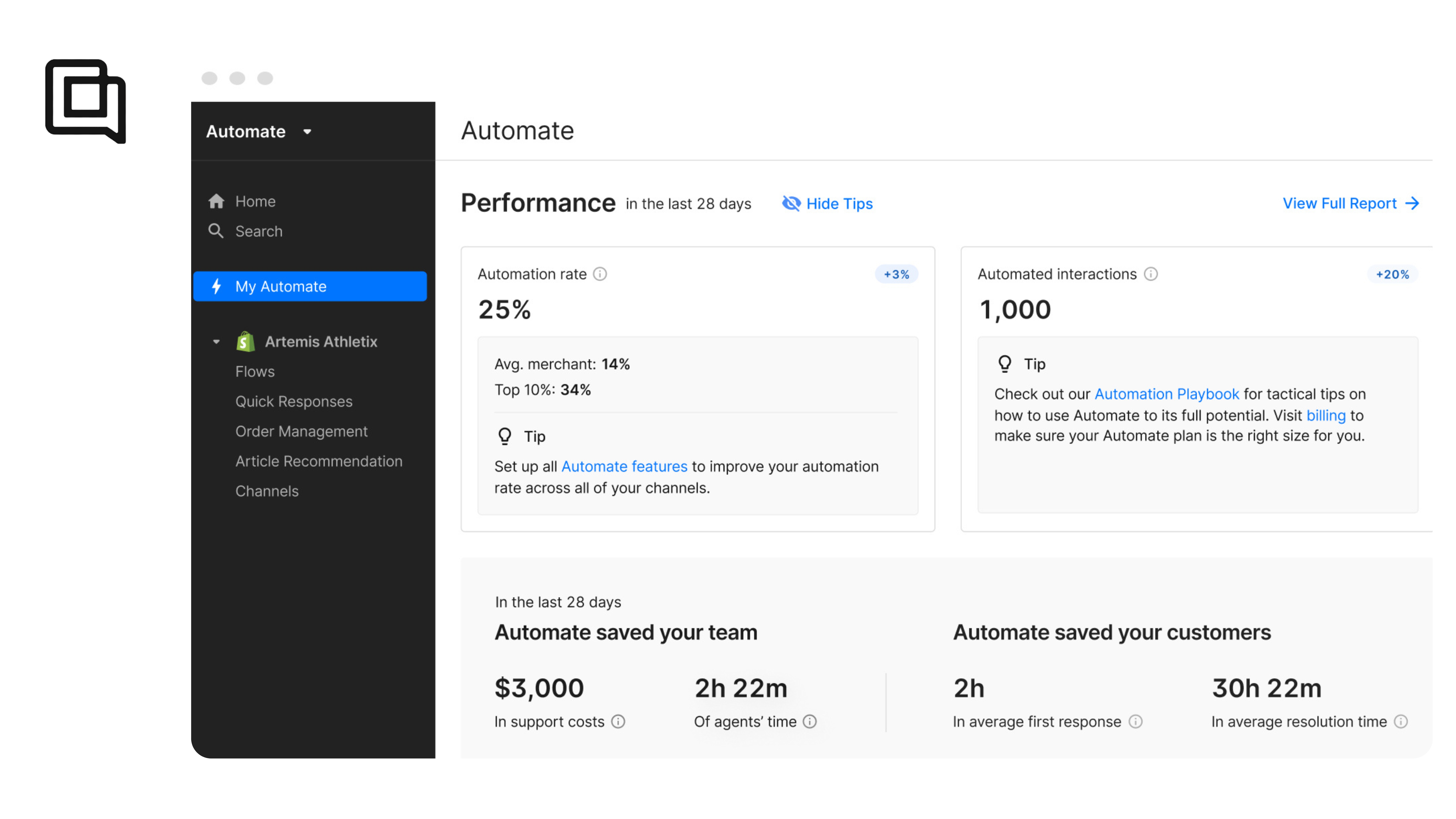Click the Home house icon in sidebar

click(x=216, y=201)
